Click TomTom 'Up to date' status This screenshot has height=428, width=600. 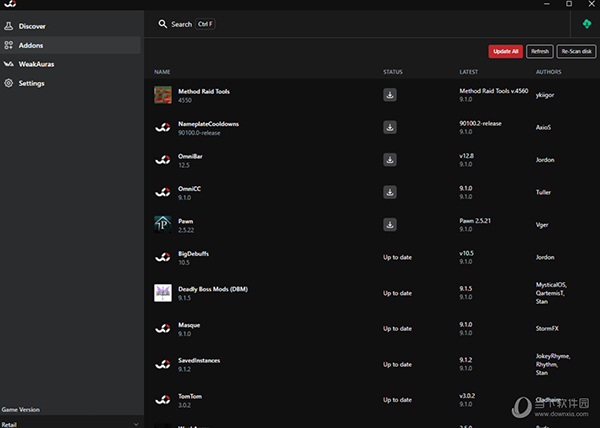398,400
